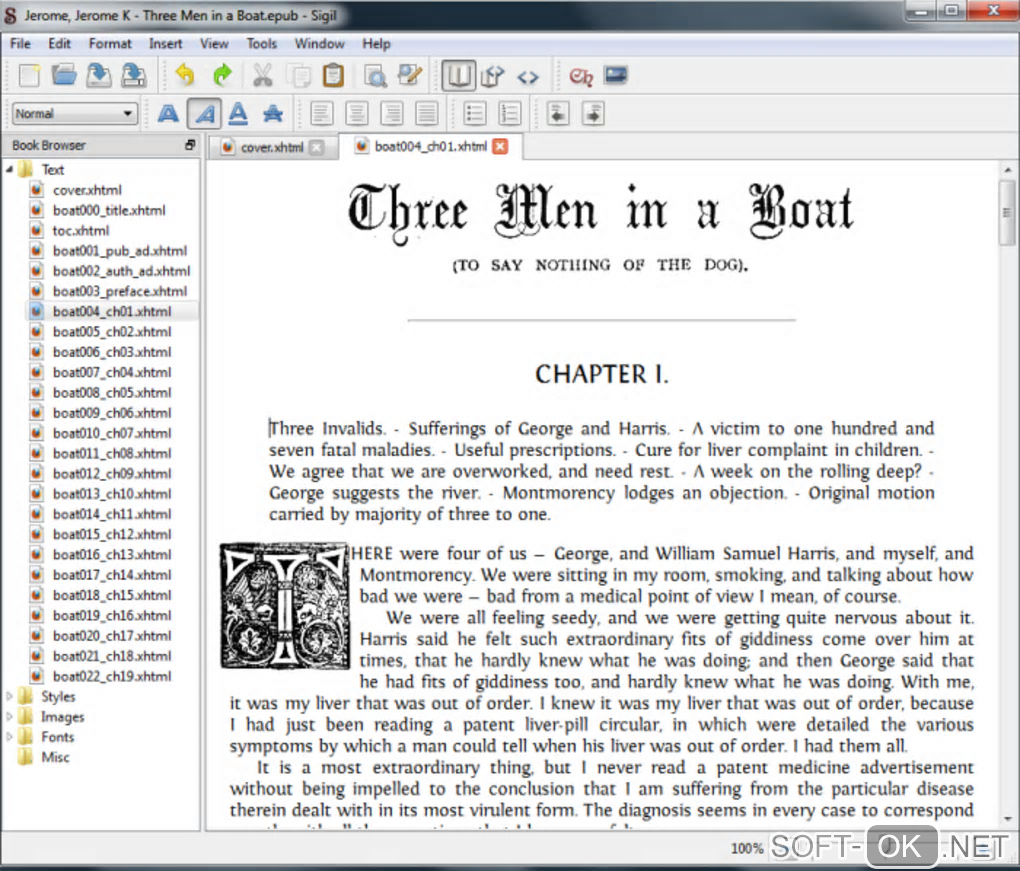The height and width of the screenshot is (871, 1020).
Task: Apply bold formatting
Action: tap(168, 114)
